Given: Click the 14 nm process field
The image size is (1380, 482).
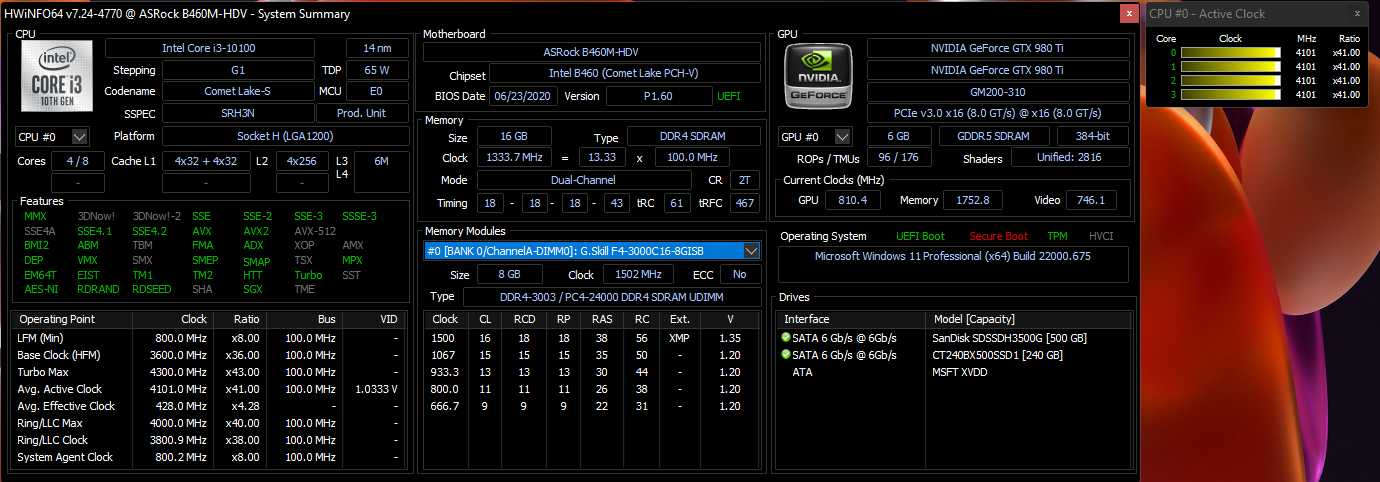Looking at the screenshot, I should click(376, 48).
